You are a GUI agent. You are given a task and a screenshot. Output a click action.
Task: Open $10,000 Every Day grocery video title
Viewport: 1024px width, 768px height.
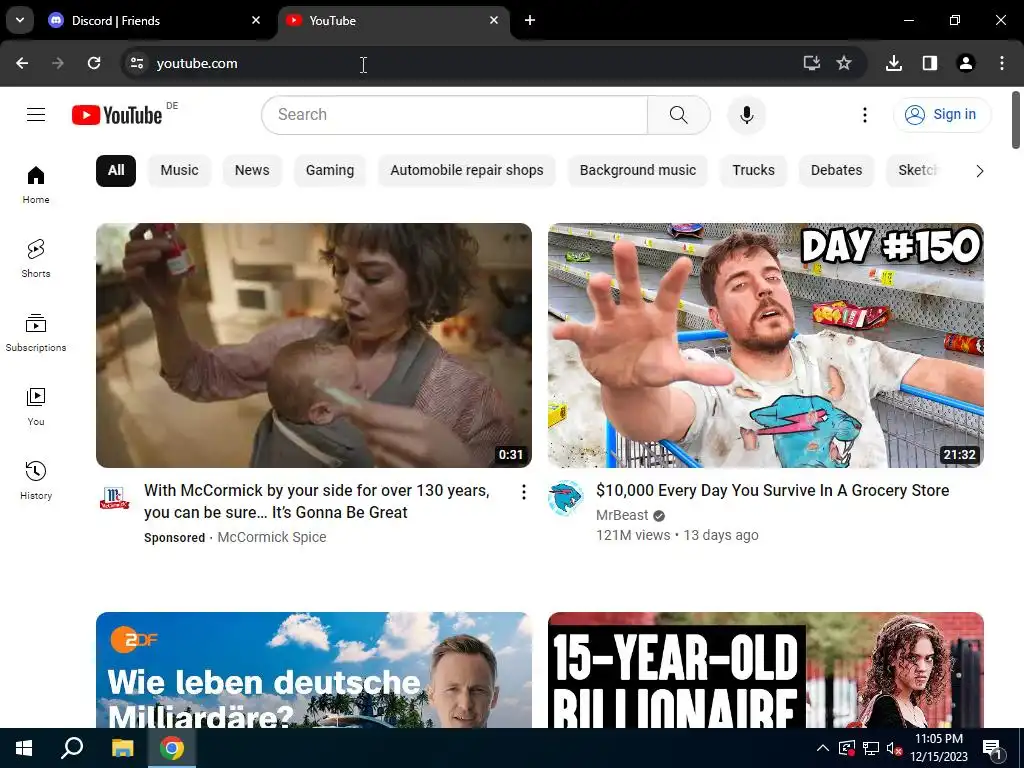coord(773,490)
